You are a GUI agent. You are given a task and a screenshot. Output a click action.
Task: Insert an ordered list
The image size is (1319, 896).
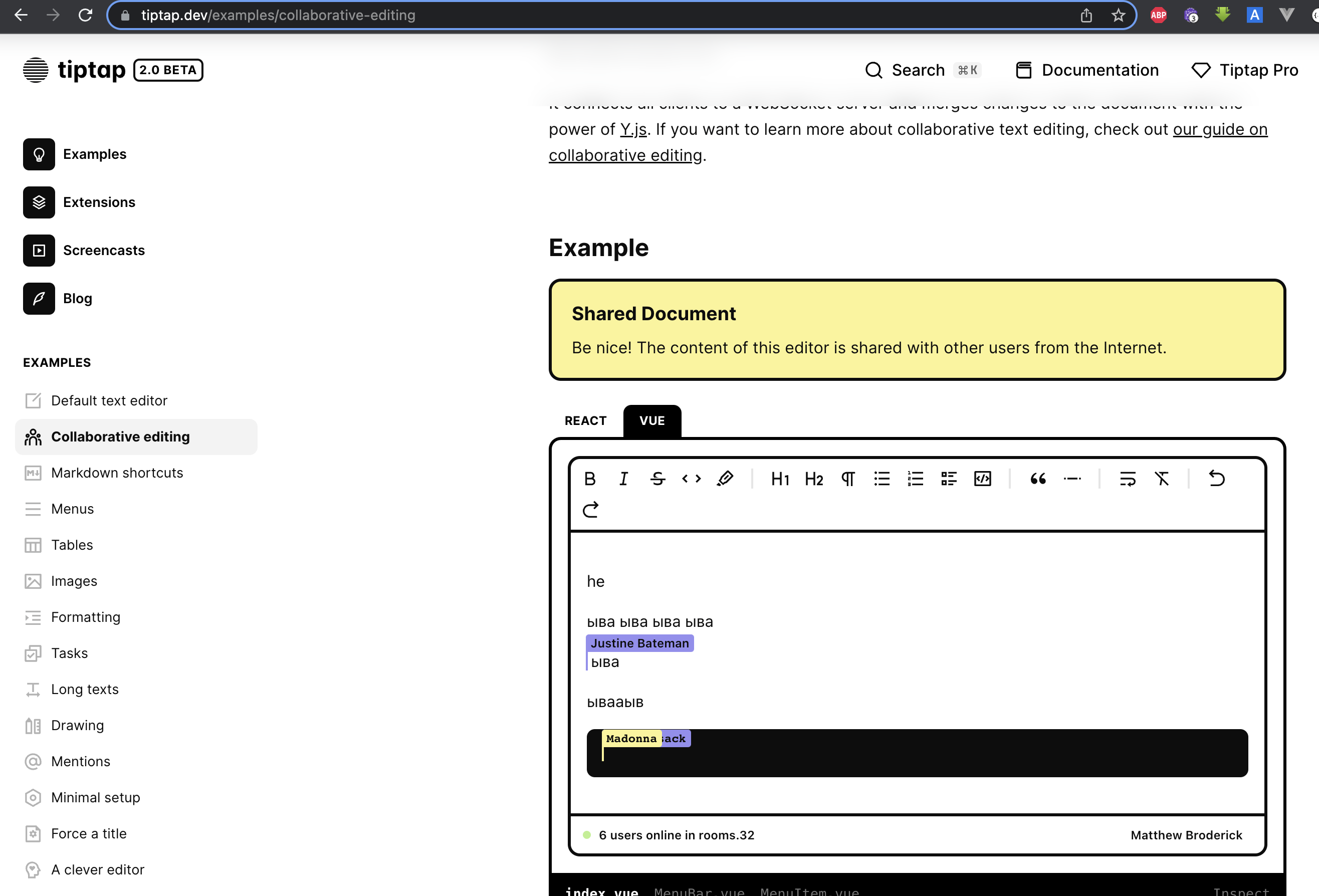point(915,479)
